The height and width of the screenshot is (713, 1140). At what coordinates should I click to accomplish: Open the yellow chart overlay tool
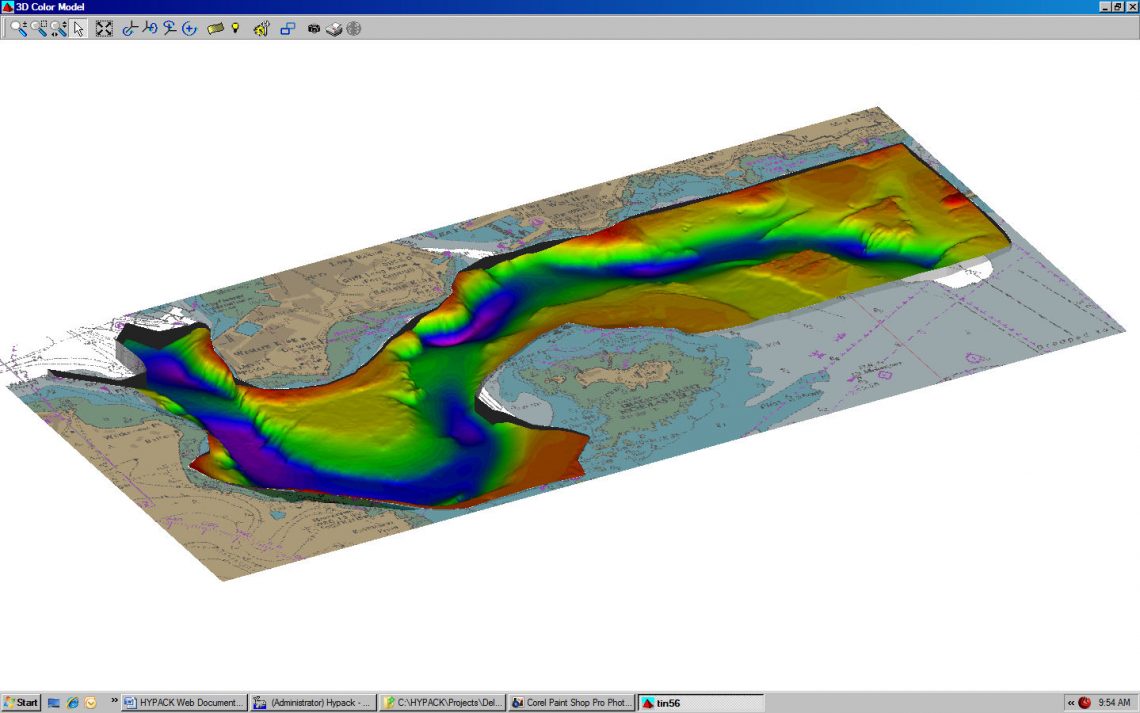pos(215,29)
